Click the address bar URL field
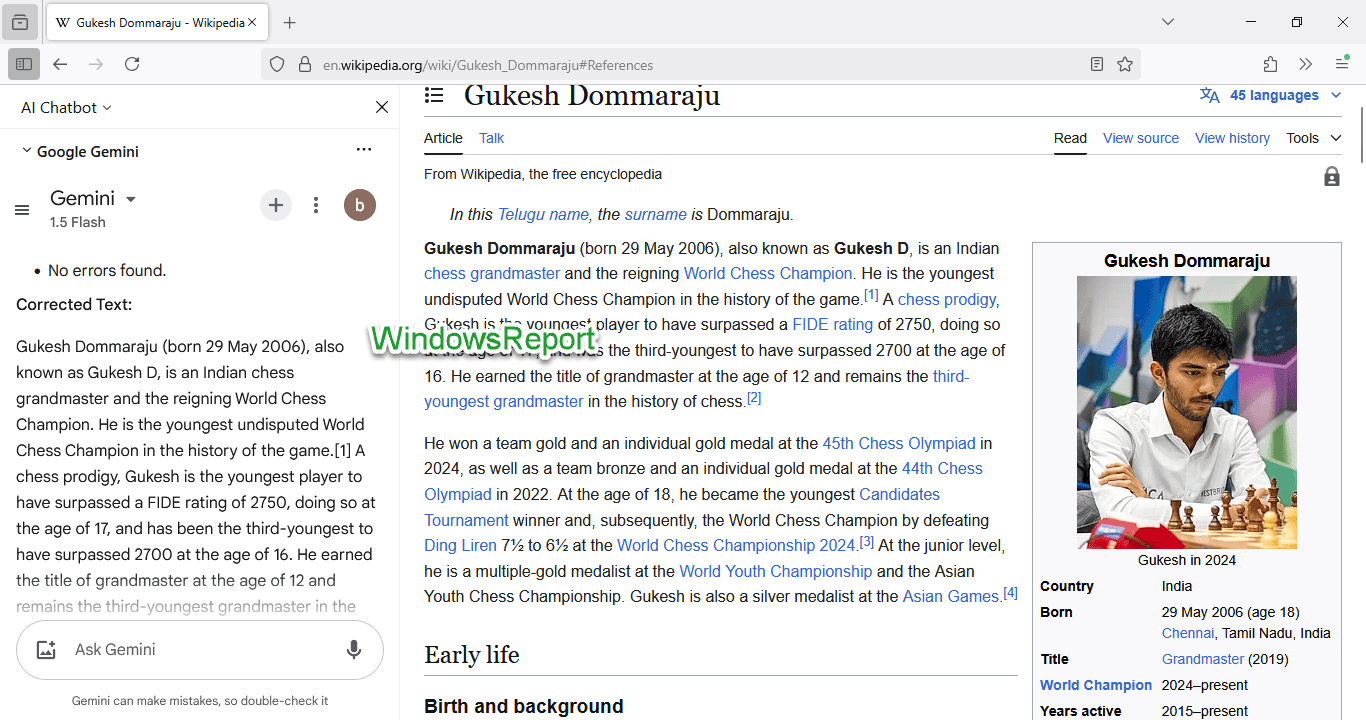The height and width of the screenshot is (720, 1366). pyautogui.click(x=700, y=64)
